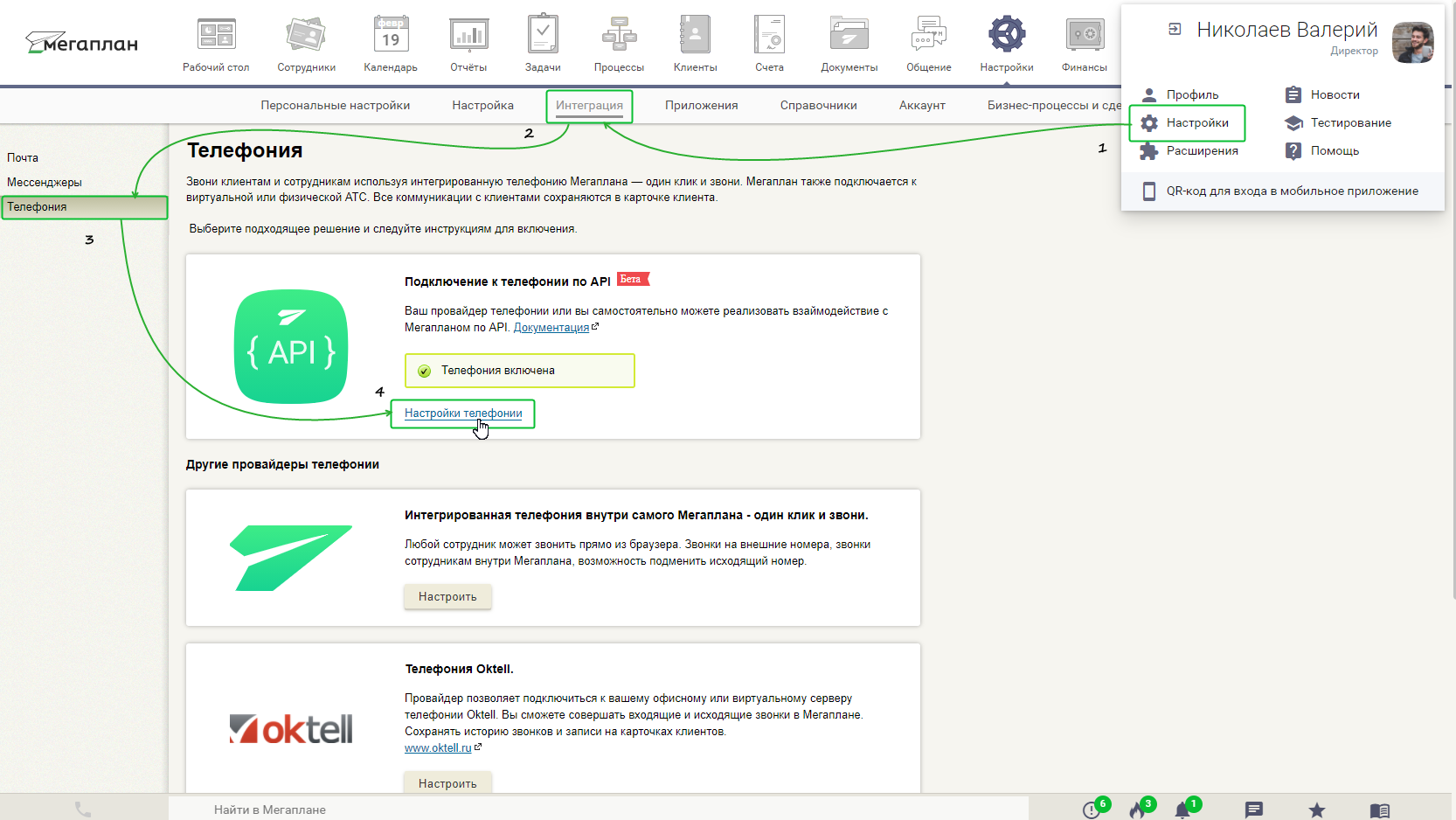The height and width of the screenshot is (820, 1456).
Task: Open the API Документация link
Action: coord(551,327)
